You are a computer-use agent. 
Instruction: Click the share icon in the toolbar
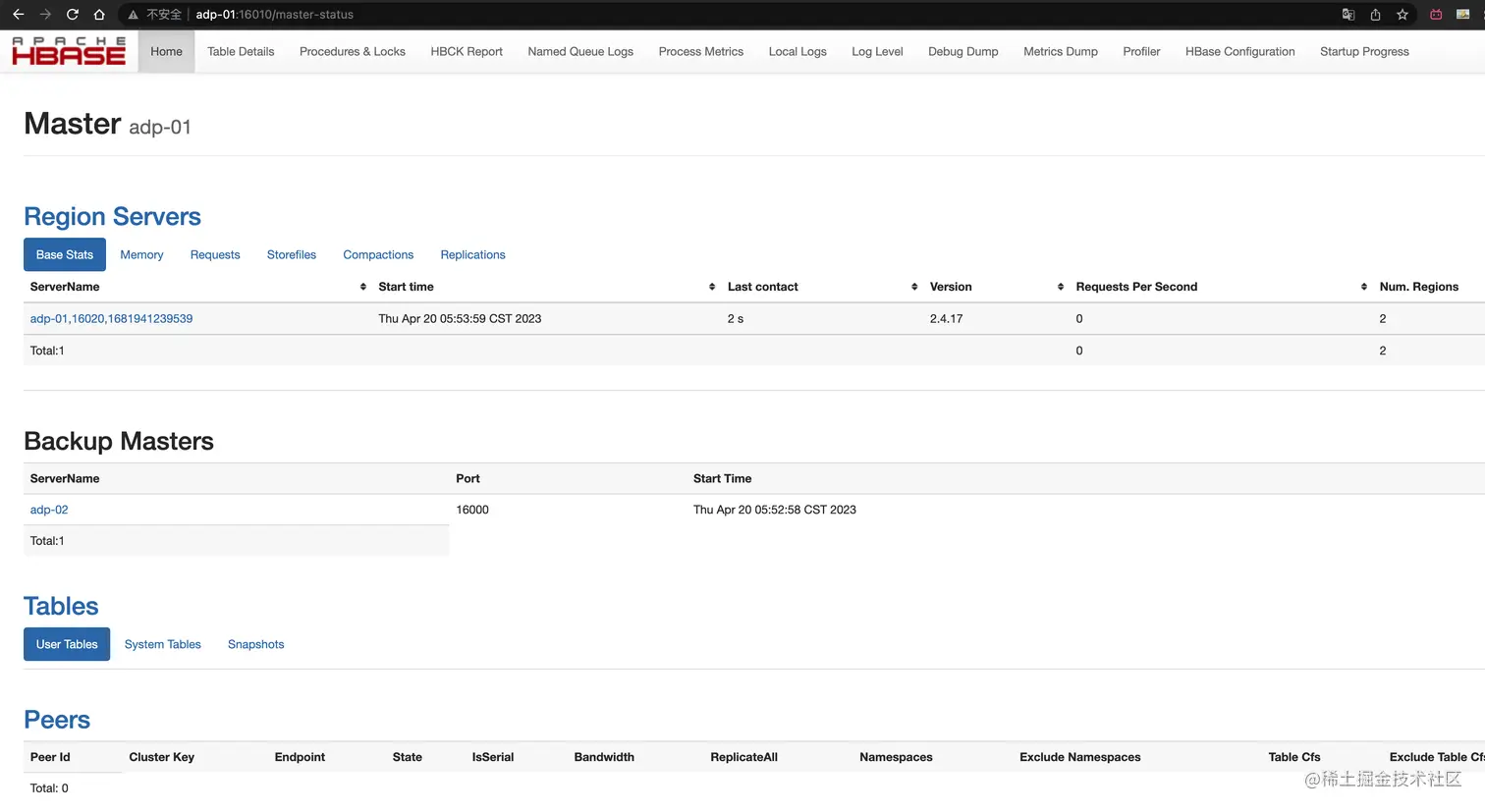pyautogui.click(x=1375, y=14)
